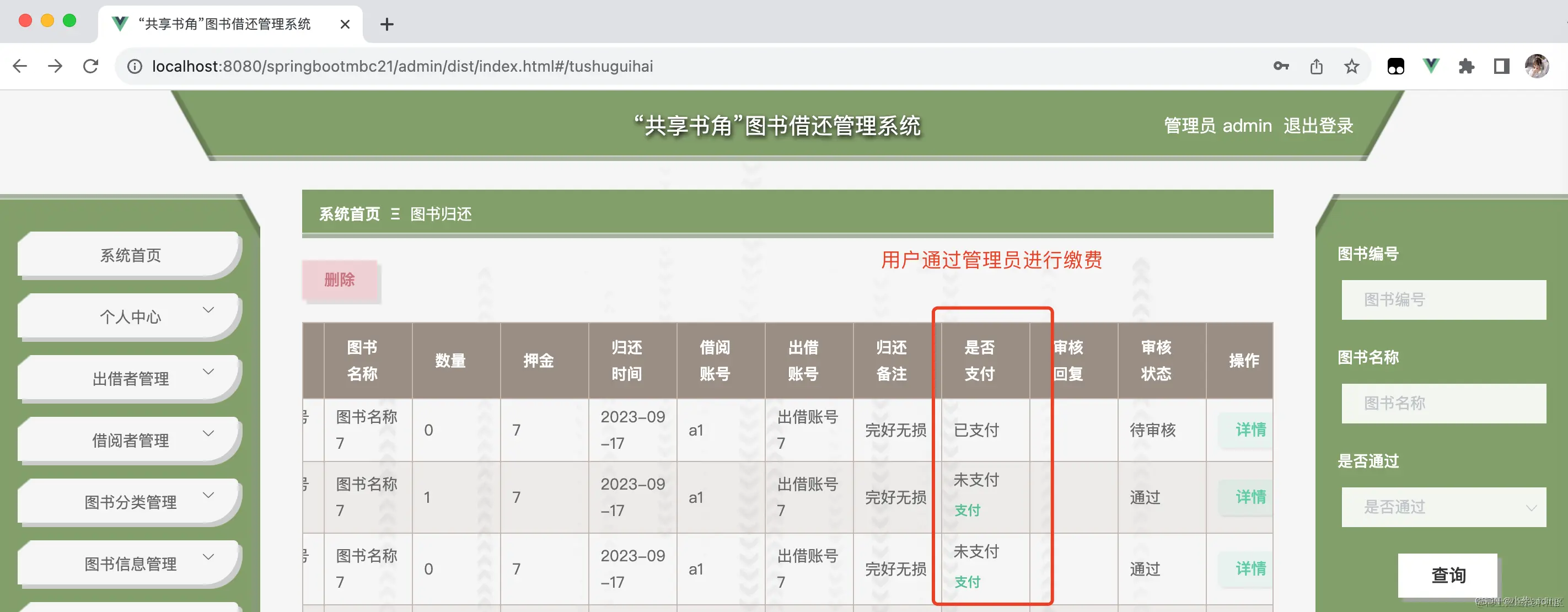Screen dimensions: 1568x612
Task: Click 系统首页 breadcrumb link
Action: (x=349, y=214)
